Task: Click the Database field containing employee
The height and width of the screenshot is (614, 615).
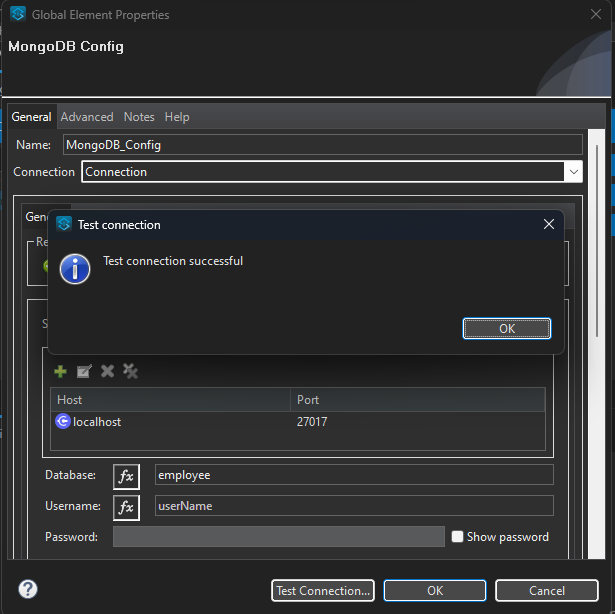Action: pyautogui.click(x=353, y=475)
